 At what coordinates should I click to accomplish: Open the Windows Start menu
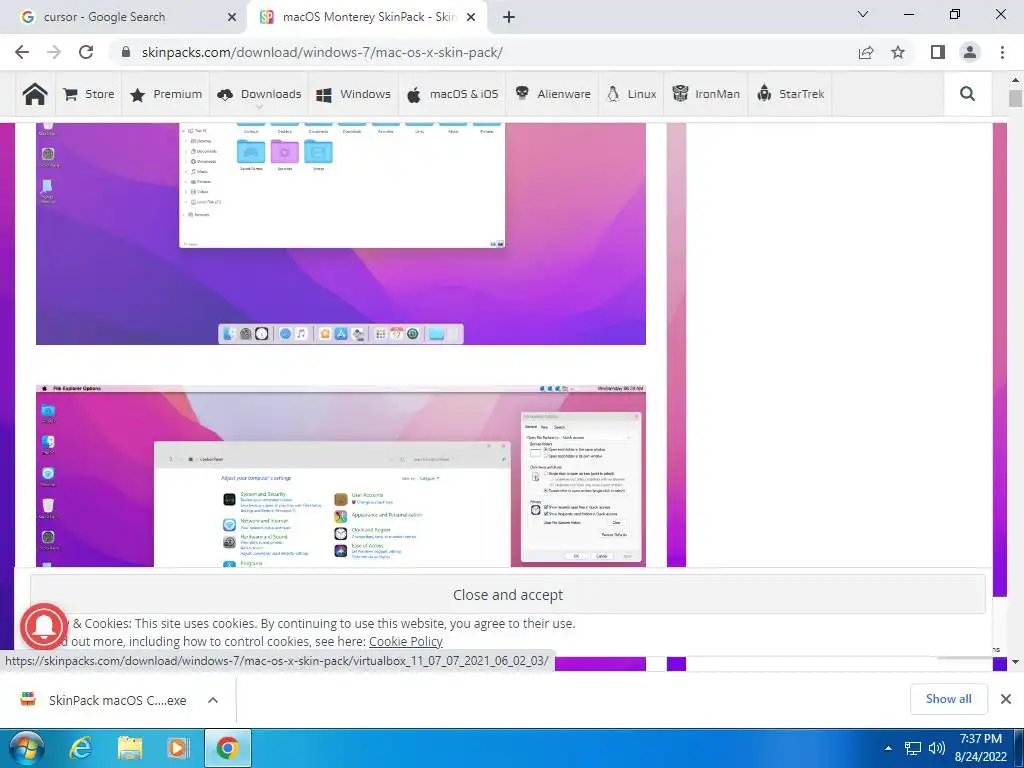tap(26, 748)
